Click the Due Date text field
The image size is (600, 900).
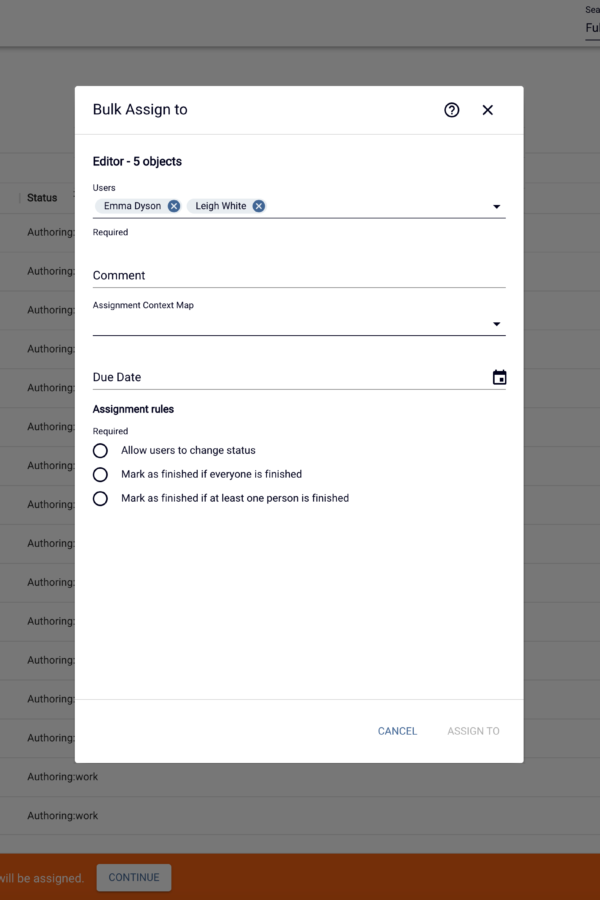[x=291, y=377]
